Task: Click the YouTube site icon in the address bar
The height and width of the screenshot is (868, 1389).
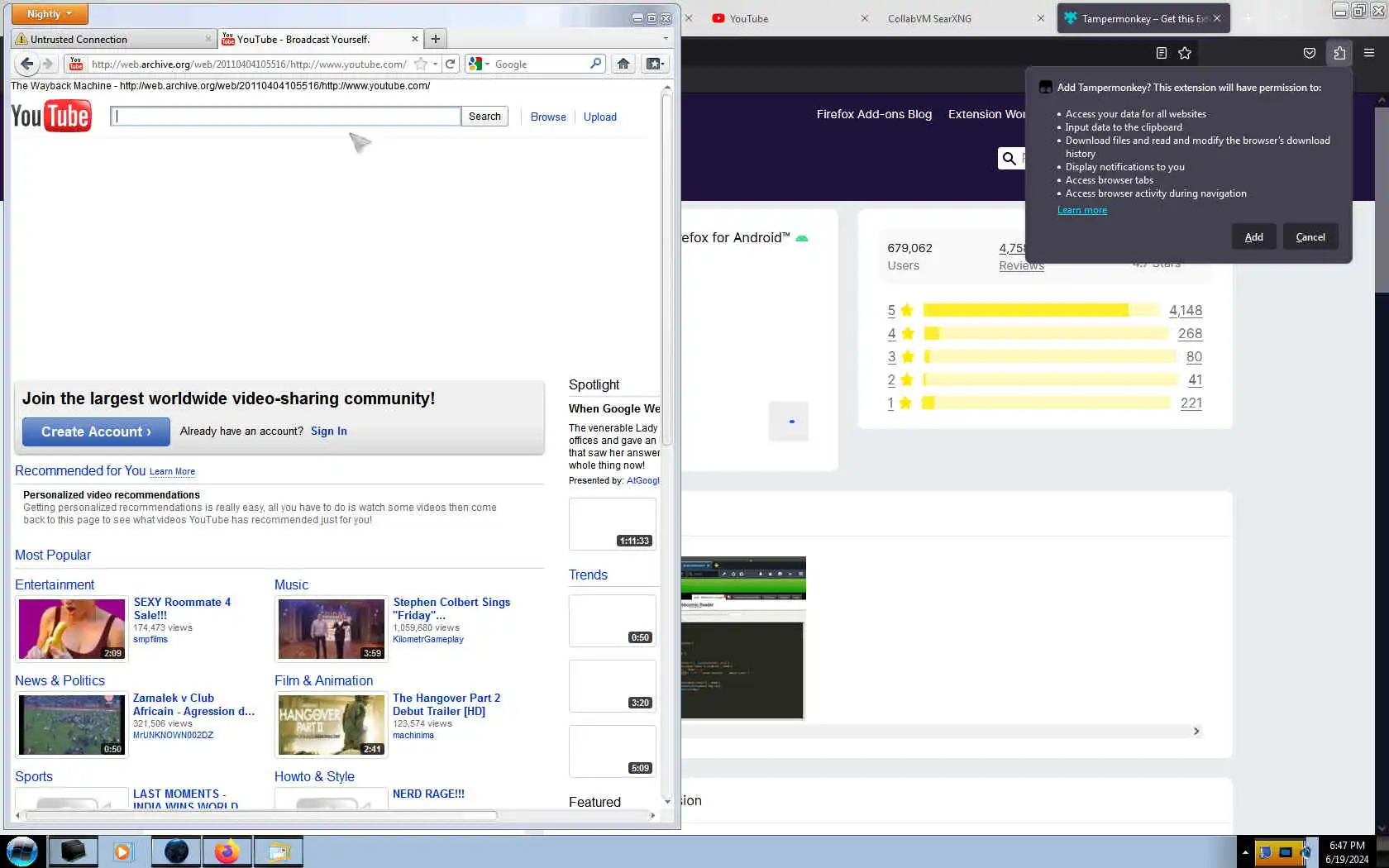Action: 76,64
